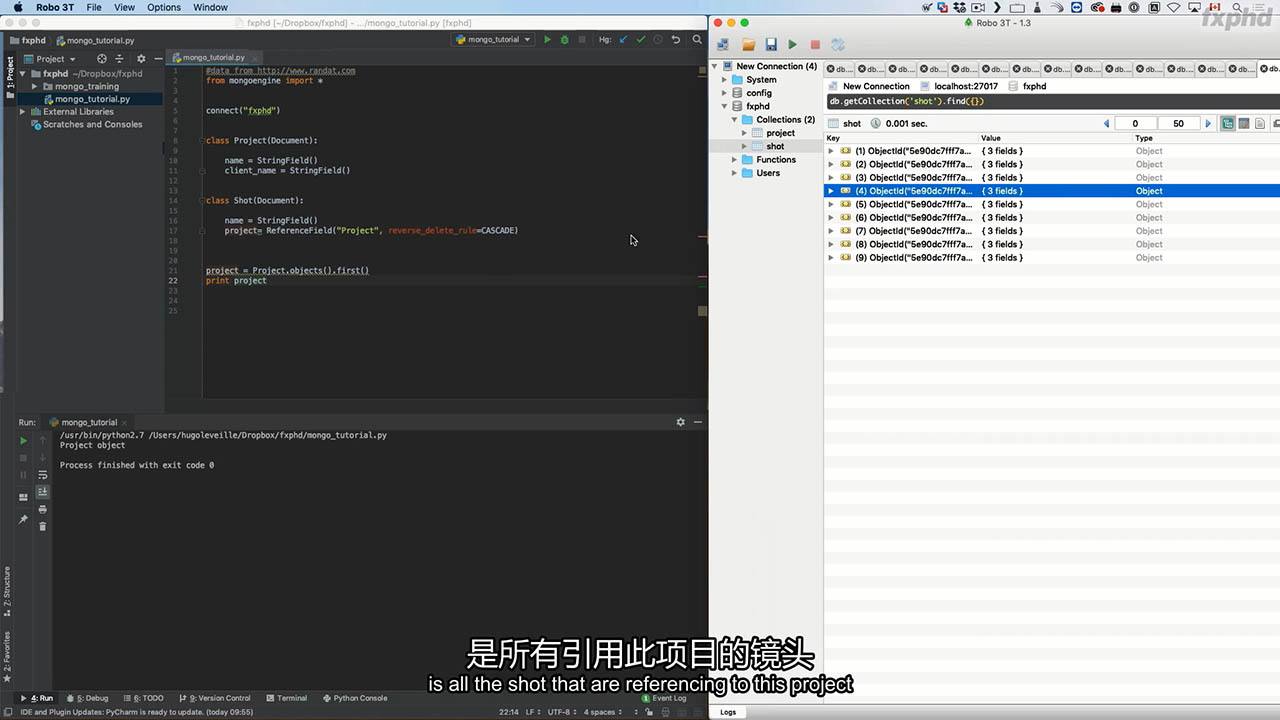The height and width of the screenshot is (720, 1280).
Task: Click the page size field showing 50
Action: [1179, 124]
